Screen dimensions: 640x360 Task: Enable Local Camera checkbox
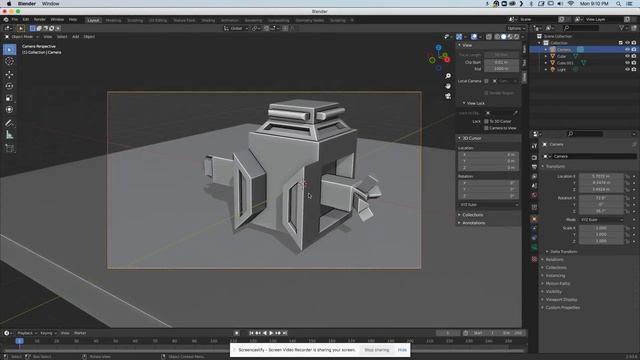tap(486, 81)
